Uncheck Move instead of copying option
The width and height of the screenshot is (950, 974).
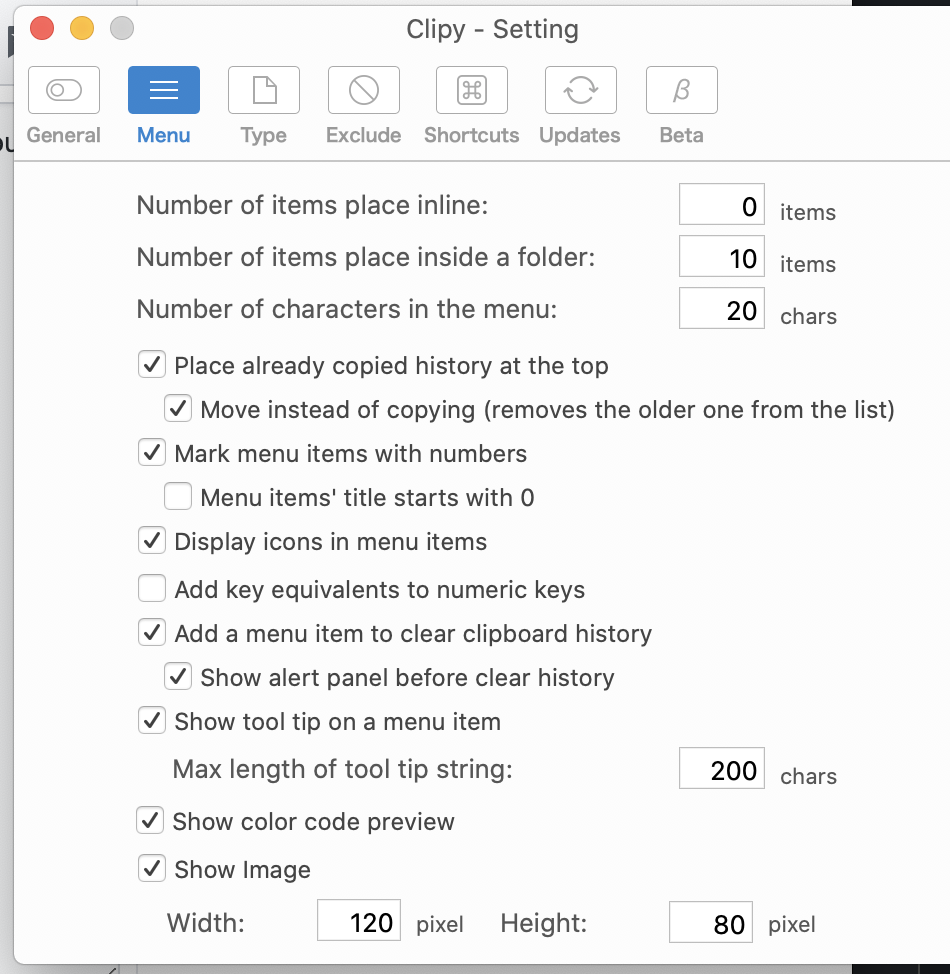pyautogui.click(x=178, y=409)
